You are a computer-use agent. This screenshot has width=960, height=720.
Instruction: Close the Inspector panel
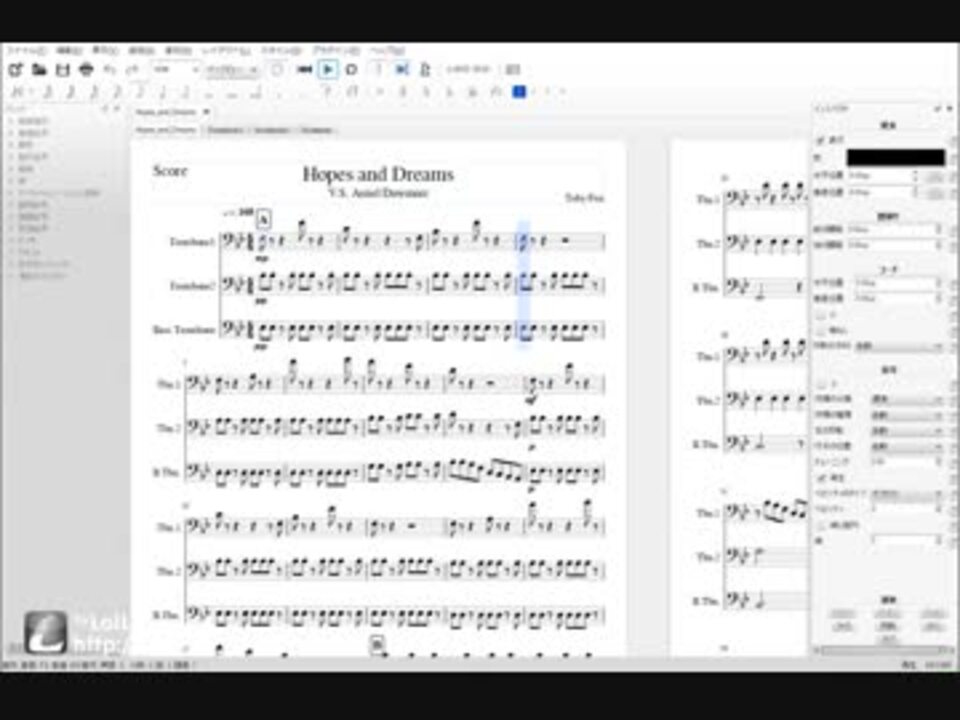[950, 109]
